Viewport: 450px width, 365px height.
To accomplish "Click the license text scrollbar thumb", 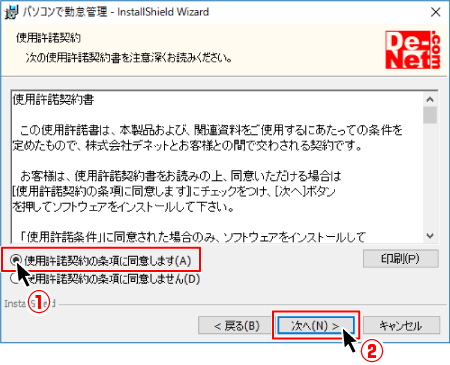I will tap(430, 115).
